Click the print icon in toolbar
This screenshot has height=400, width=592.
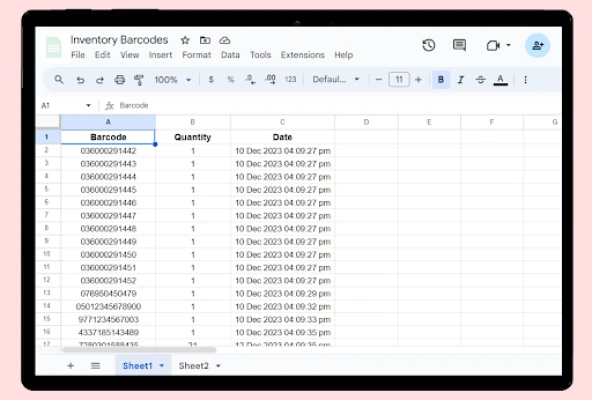pyautogui.click(x=120, y=80)
